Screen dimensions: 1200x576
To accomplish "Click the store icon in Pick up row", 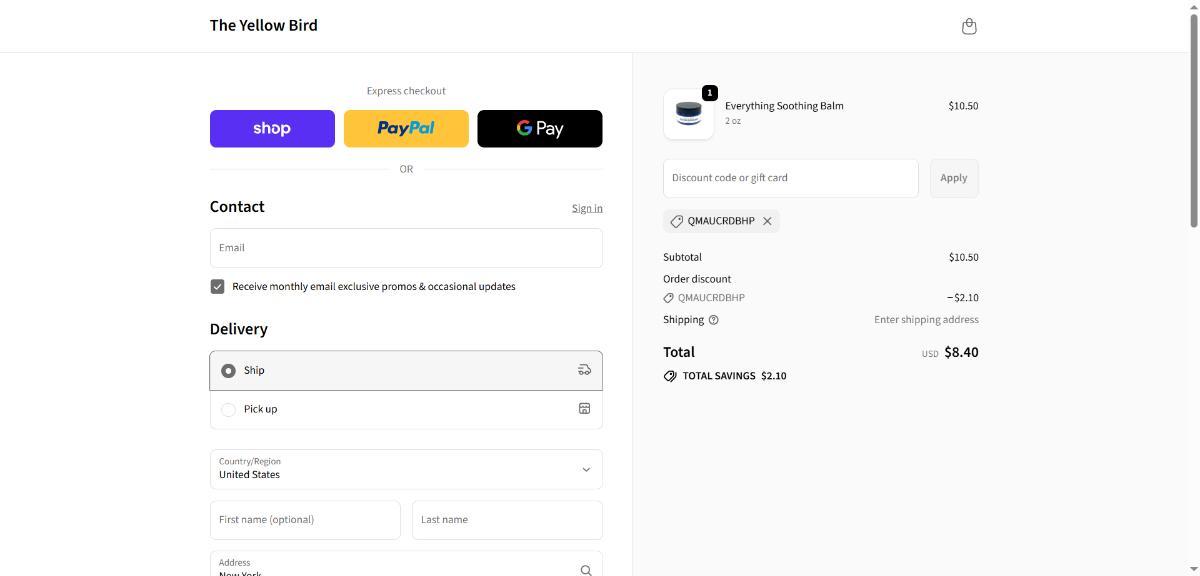I will coord(584,409).
